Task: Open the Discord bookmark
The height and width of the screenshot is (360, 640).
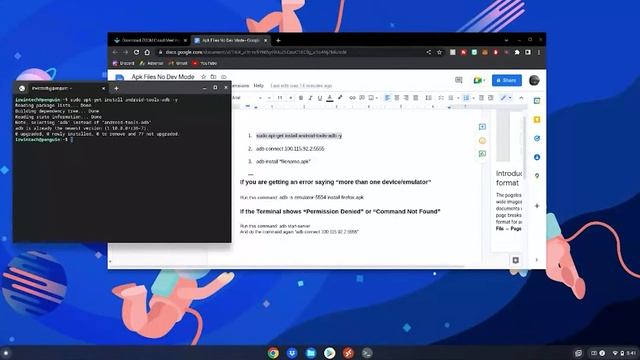Action: pyautogui.click(x=123, y=63)
